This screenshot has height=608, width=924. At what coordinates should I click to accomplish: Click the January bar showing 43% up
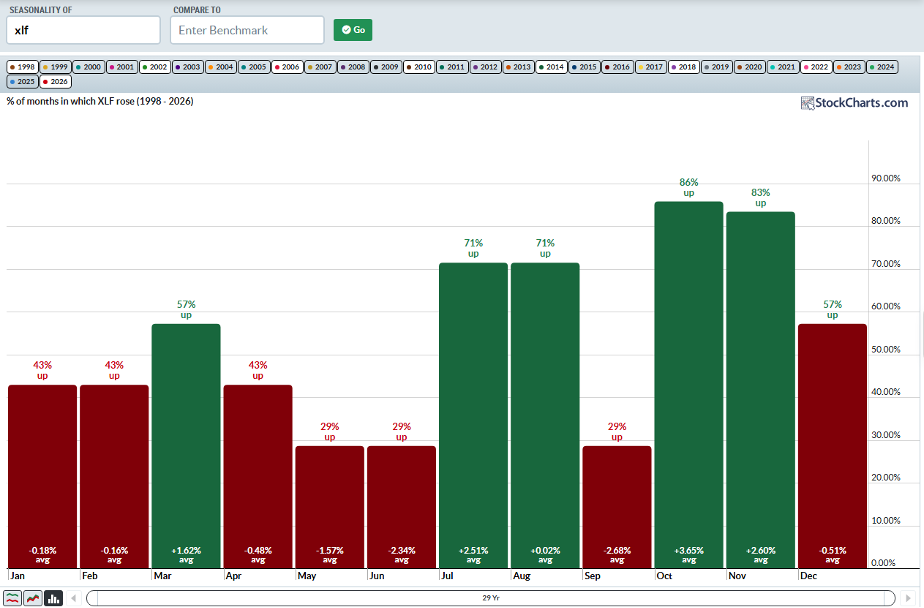tap(42, 477)
